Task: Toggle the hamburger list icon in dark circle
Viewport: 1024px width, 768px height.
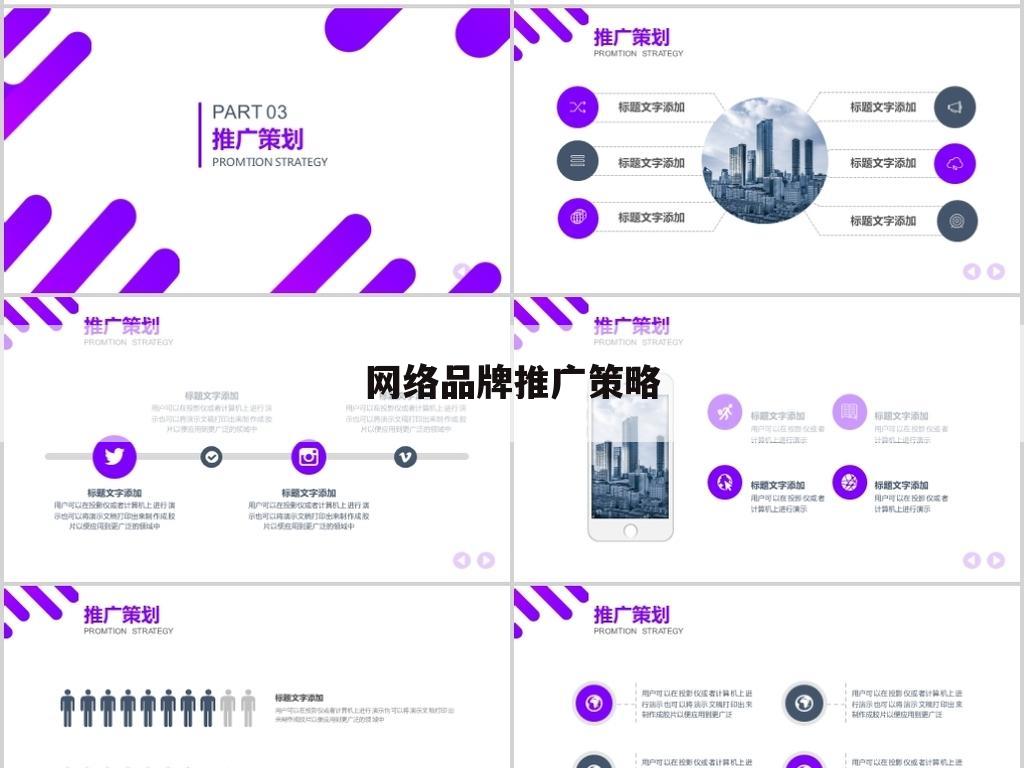Action: tap(575, 160)
